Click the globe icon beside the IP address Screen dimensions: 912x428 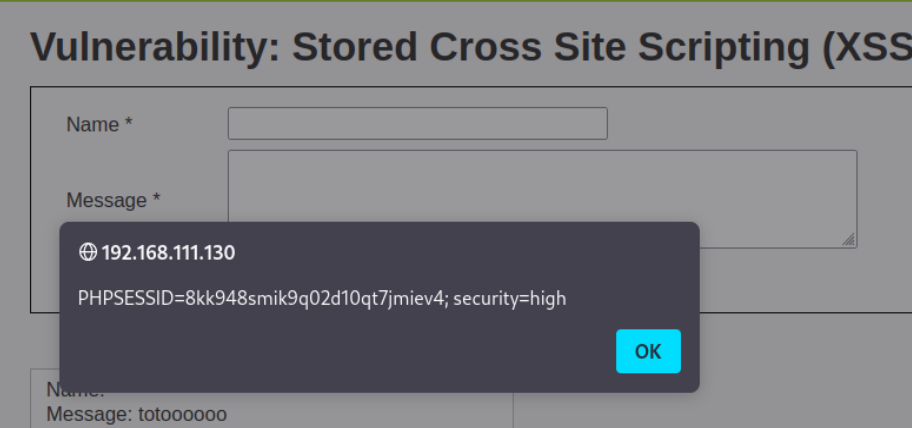(x=88, y=253)
